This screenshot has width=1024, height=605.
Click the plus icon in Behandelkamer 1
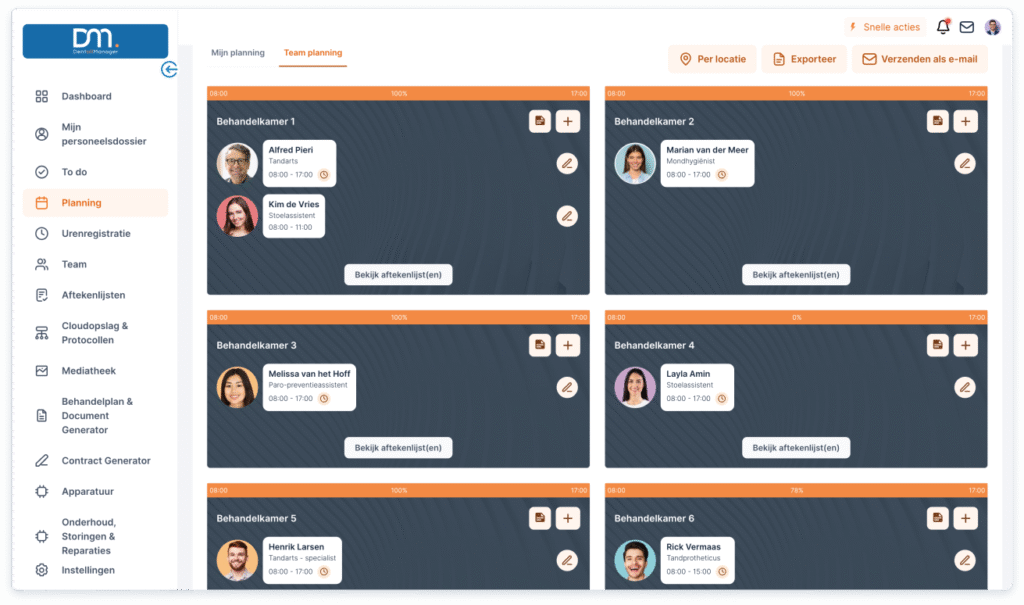click(x=567, y=121)
